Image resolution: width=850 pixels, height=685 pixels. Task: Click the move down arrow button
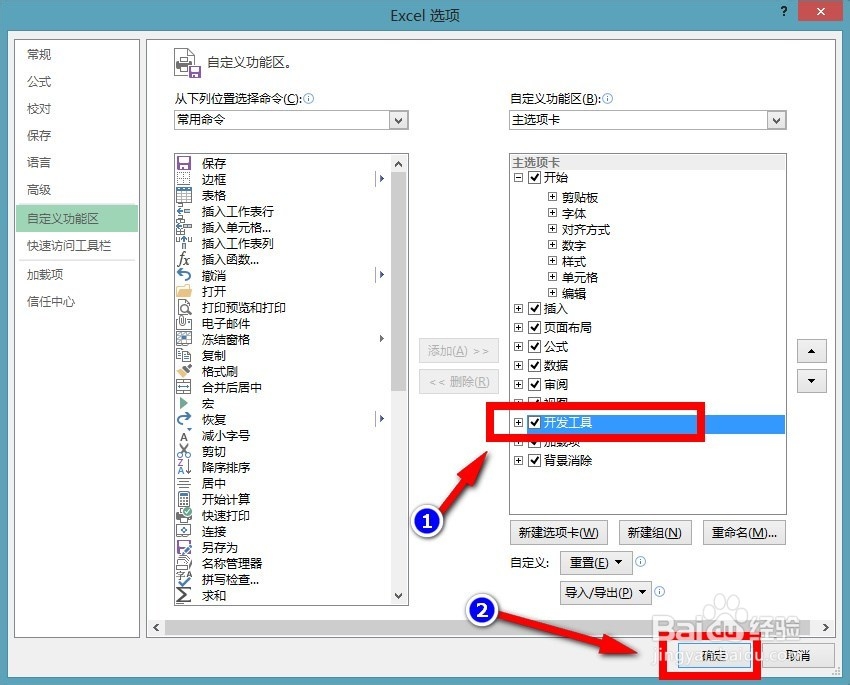(812, 381)
